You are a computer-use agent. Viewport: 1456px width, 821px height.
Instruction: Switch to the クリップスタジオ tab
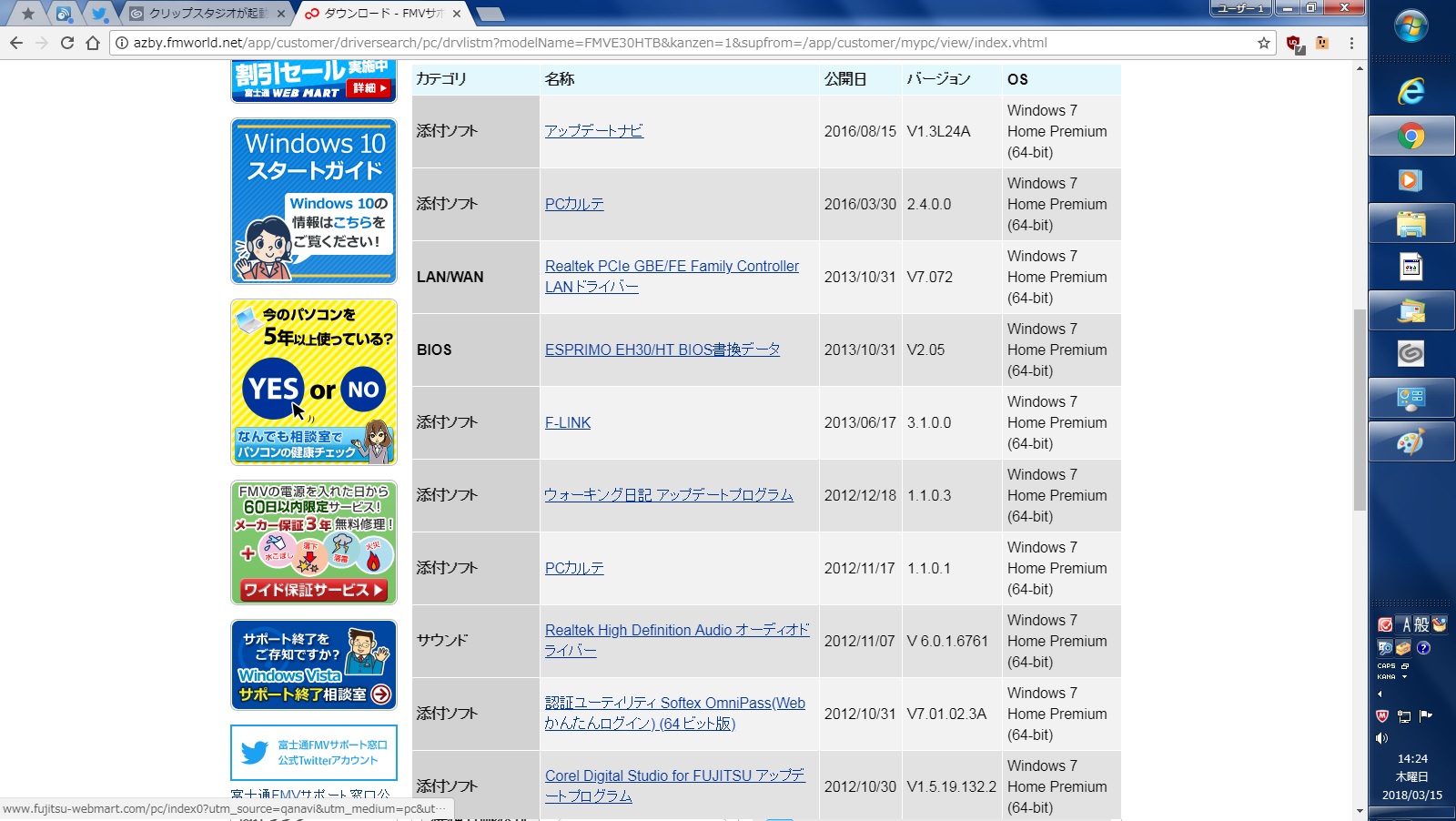tap(207, 14)
